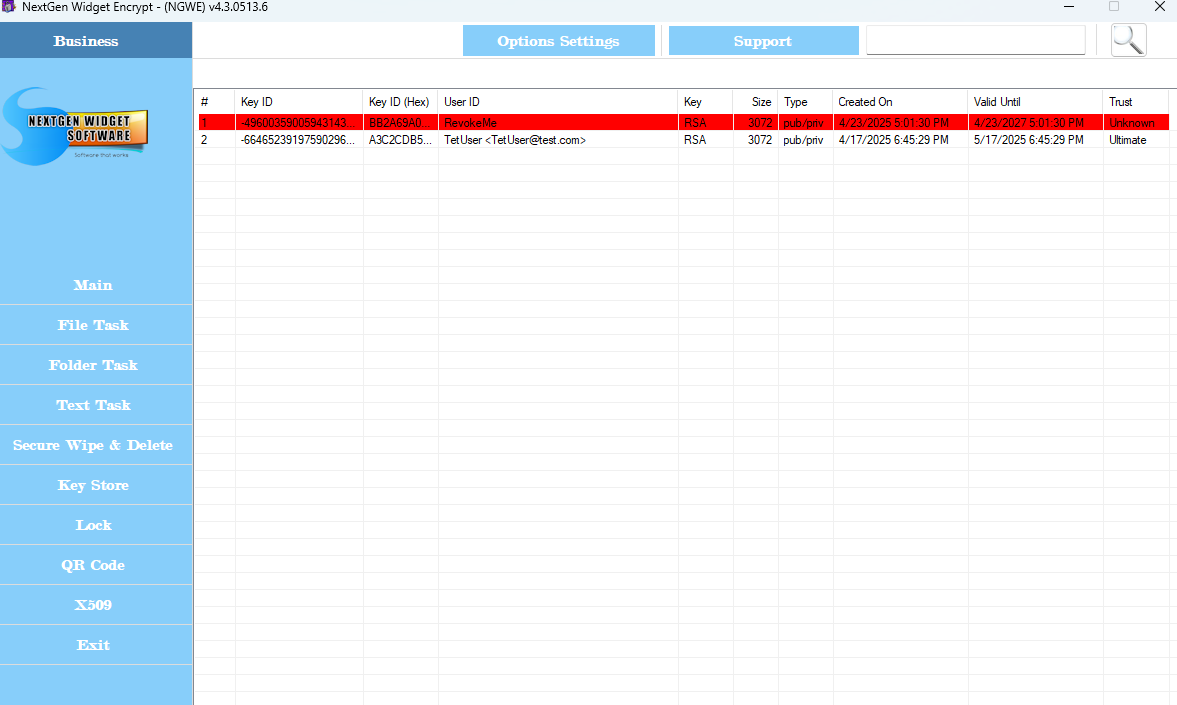Sort by Trust column header

click(x=1136, y=102)
